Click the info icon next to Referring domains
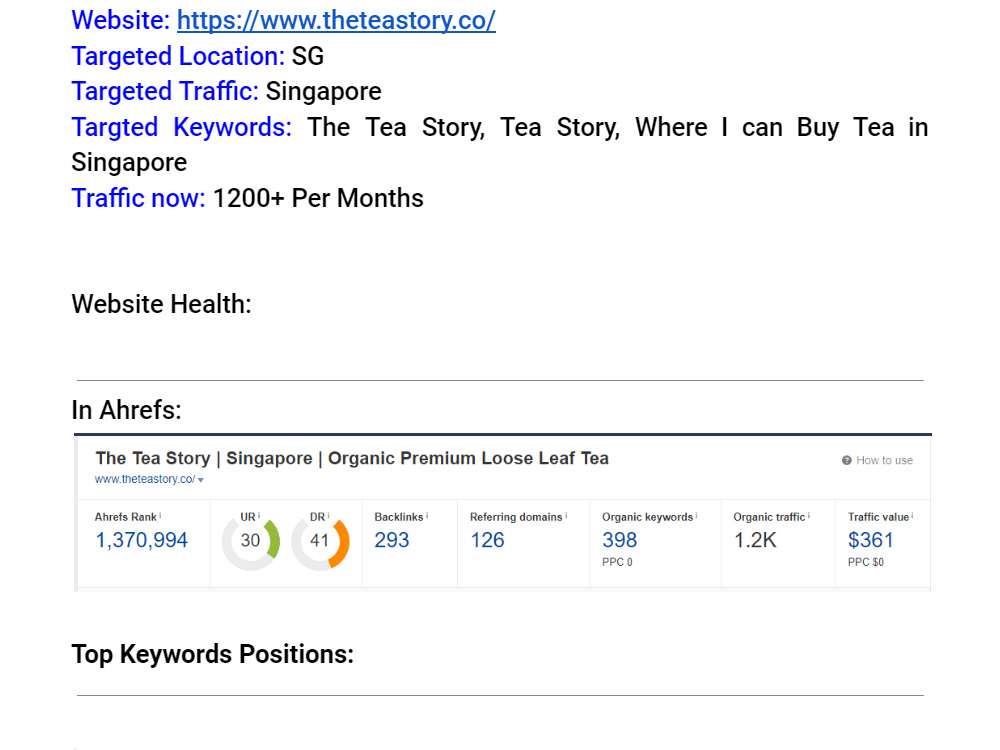The height and width of the screenshot is (750, 1000). (566, 515)
